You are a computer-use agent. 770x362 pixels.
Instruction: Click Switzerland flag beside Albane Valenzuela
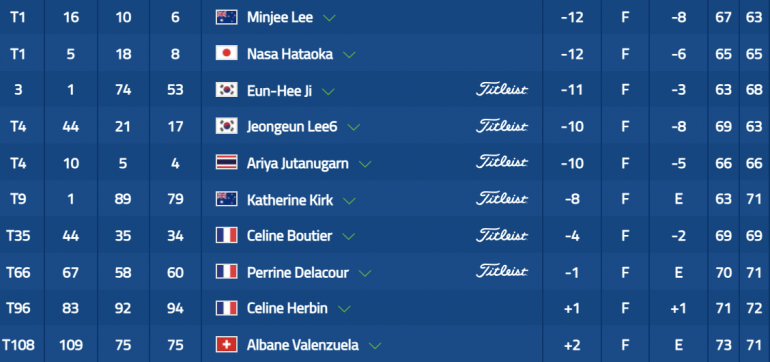tap(226, 344)
